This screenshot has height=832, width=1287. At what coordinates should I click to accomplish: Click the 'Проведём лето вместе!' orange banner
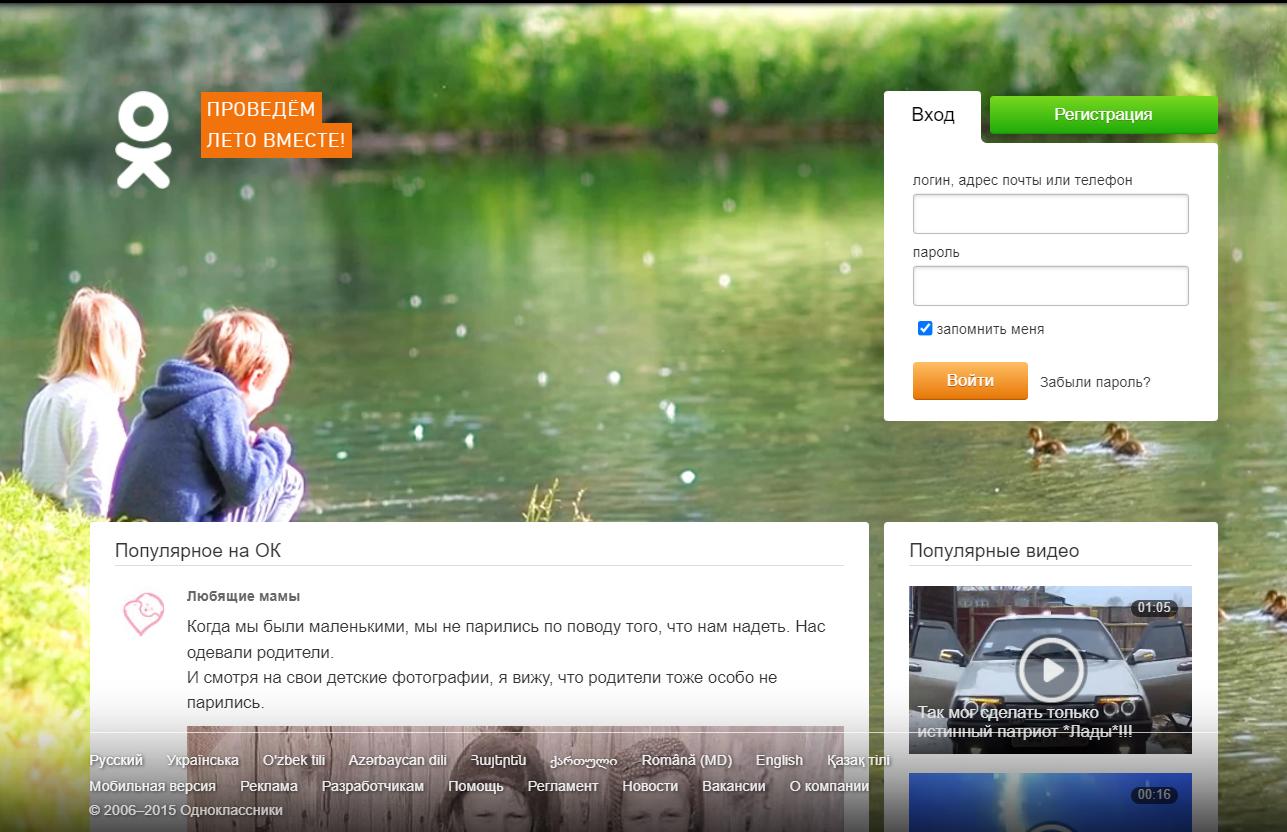[276, 125]
